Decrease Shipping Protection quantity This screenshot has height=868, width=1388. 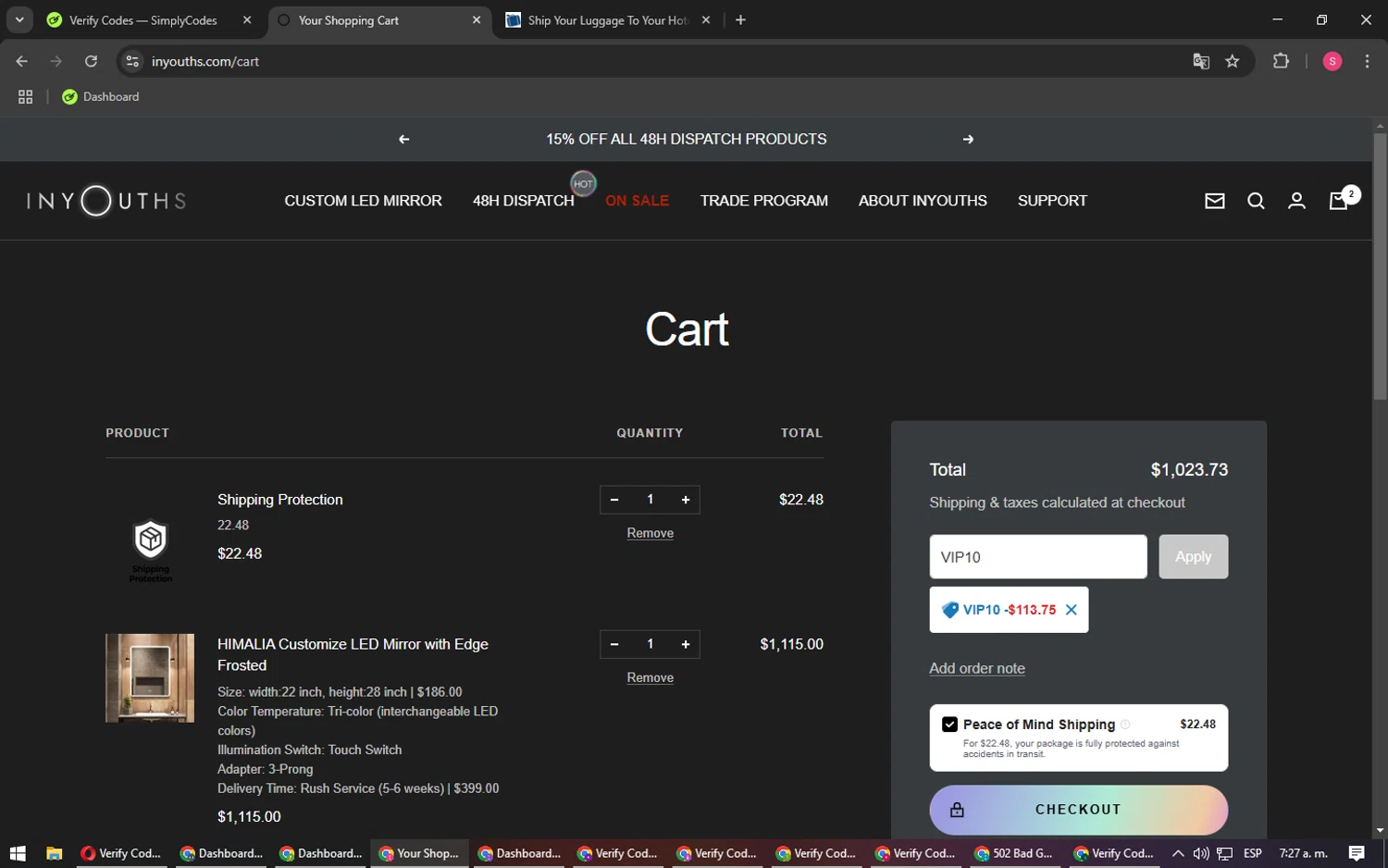point(614,500)
